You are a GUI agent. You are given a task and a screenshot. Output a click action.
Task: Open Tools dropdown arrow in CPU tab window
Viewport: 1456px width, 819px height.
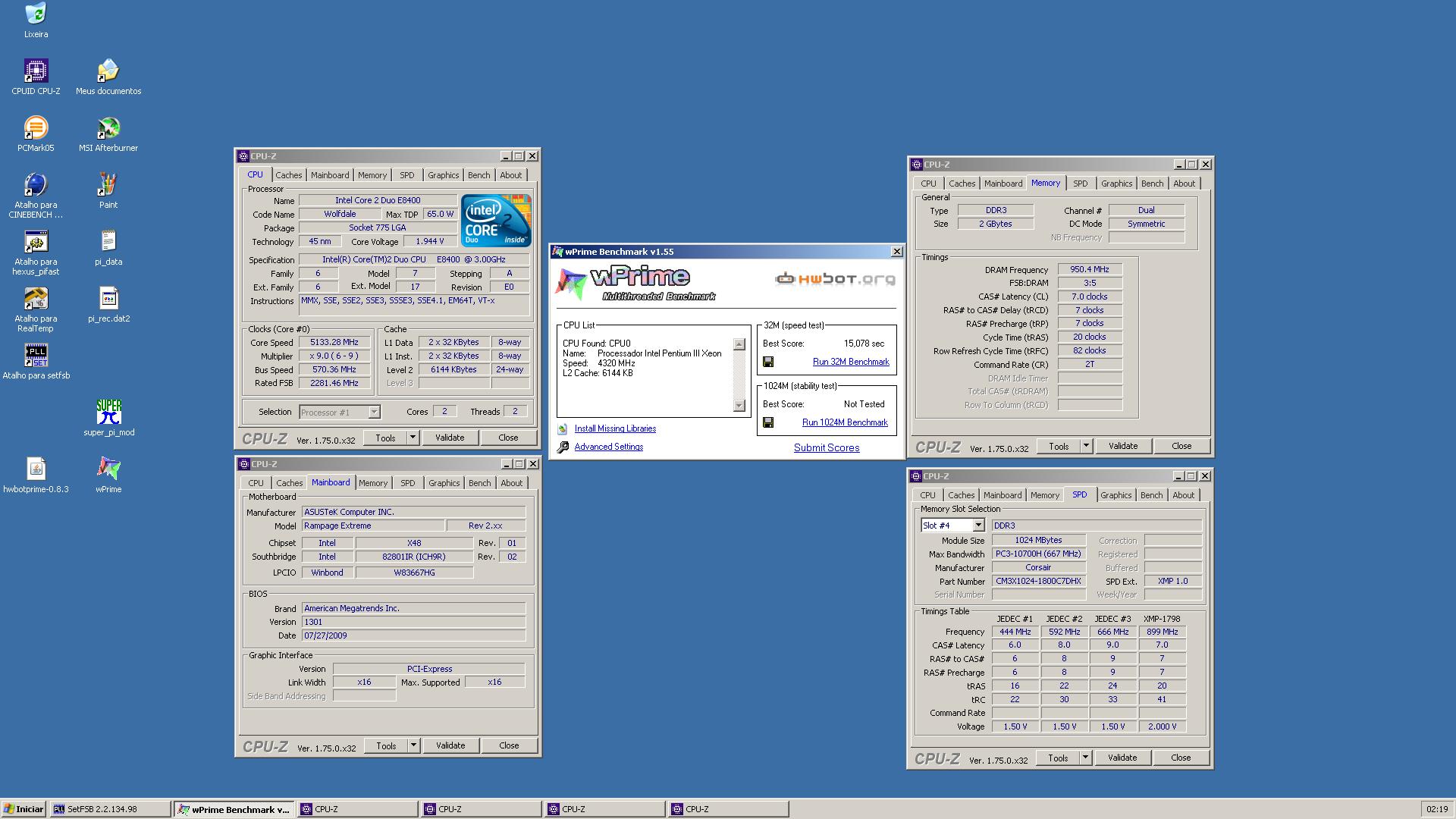413,438
